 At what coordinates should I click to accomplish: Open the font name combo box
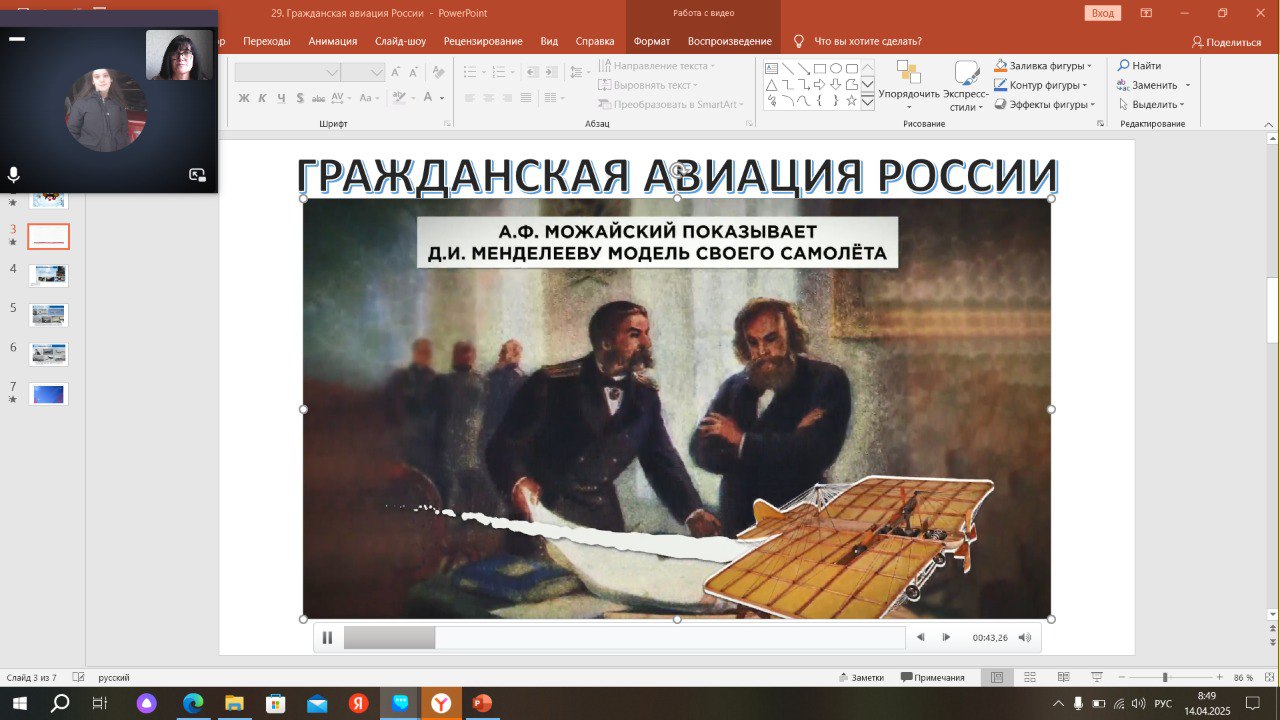(288, 72)
